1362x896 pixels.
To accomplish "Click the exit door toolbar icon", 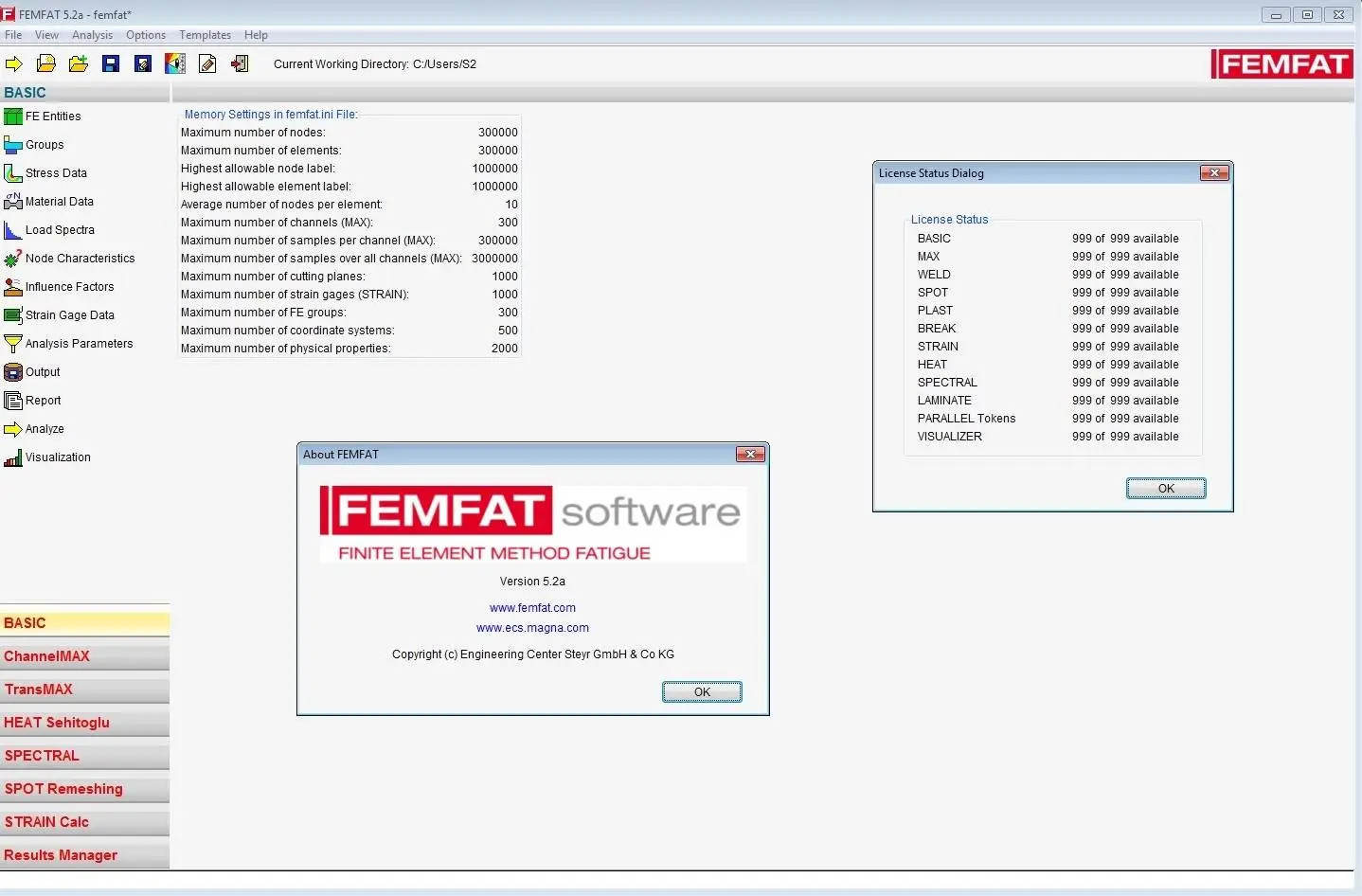I will (240, 64).
